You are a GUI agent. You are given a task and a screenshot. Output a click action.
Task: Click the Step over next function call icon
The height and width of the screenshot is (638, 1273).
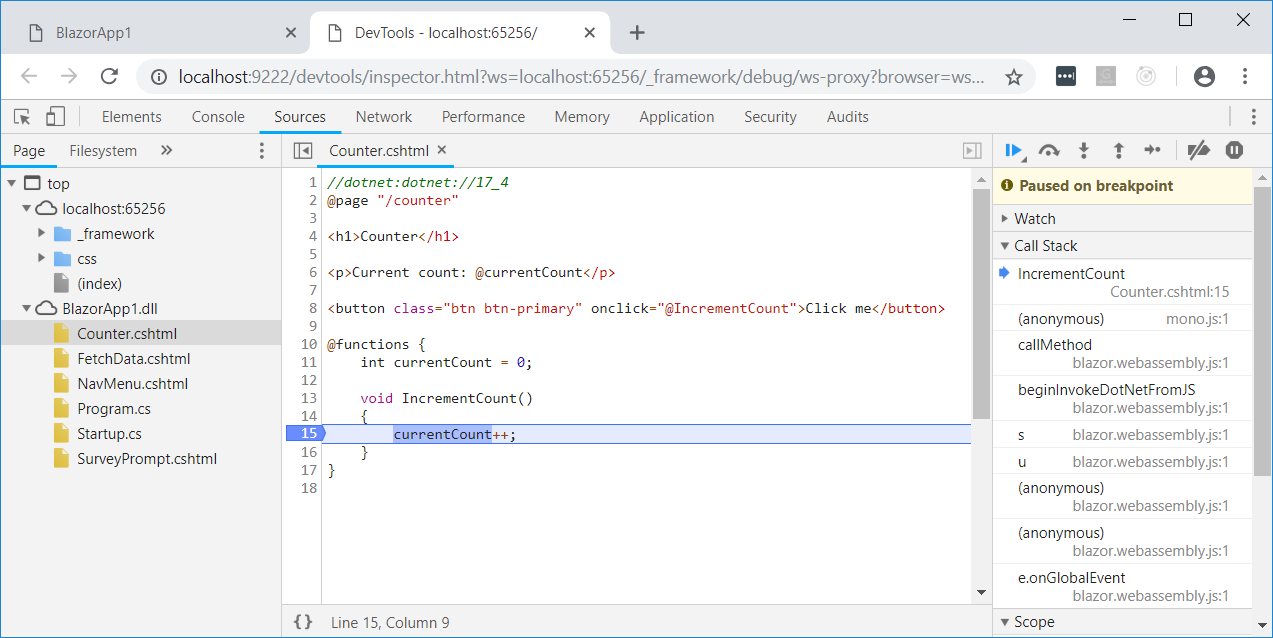tap(1048, 150)
